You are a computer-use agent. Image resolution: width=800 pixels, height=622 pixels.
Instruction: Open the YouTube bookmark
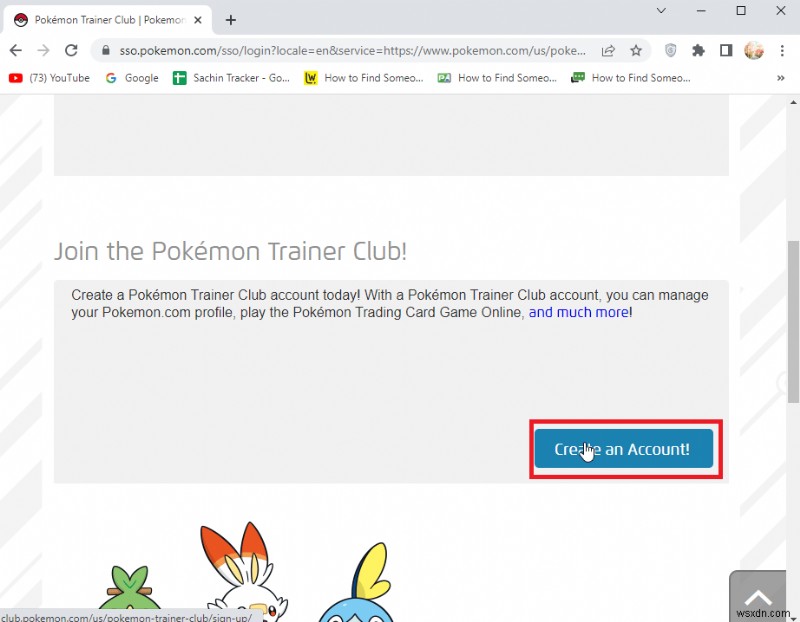48,78
